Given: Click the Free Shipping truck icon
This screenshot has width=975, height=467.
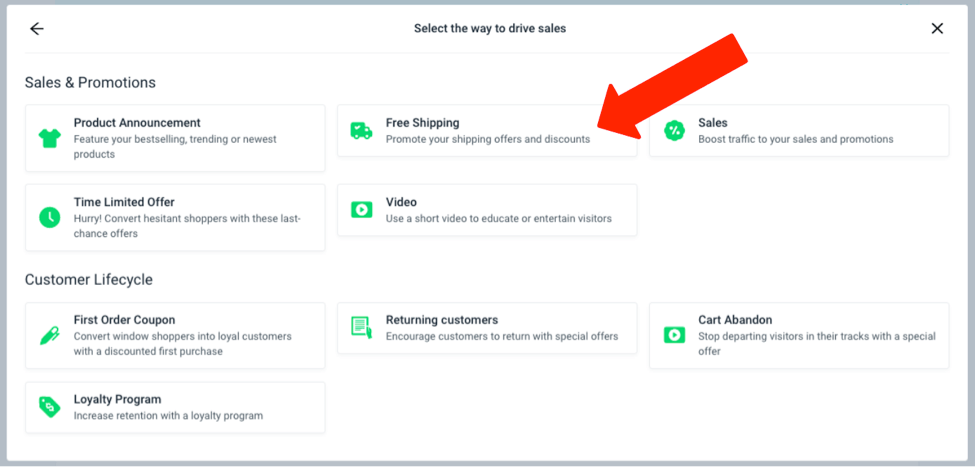Looking at the screenshot, I should (x=361, y=130).
